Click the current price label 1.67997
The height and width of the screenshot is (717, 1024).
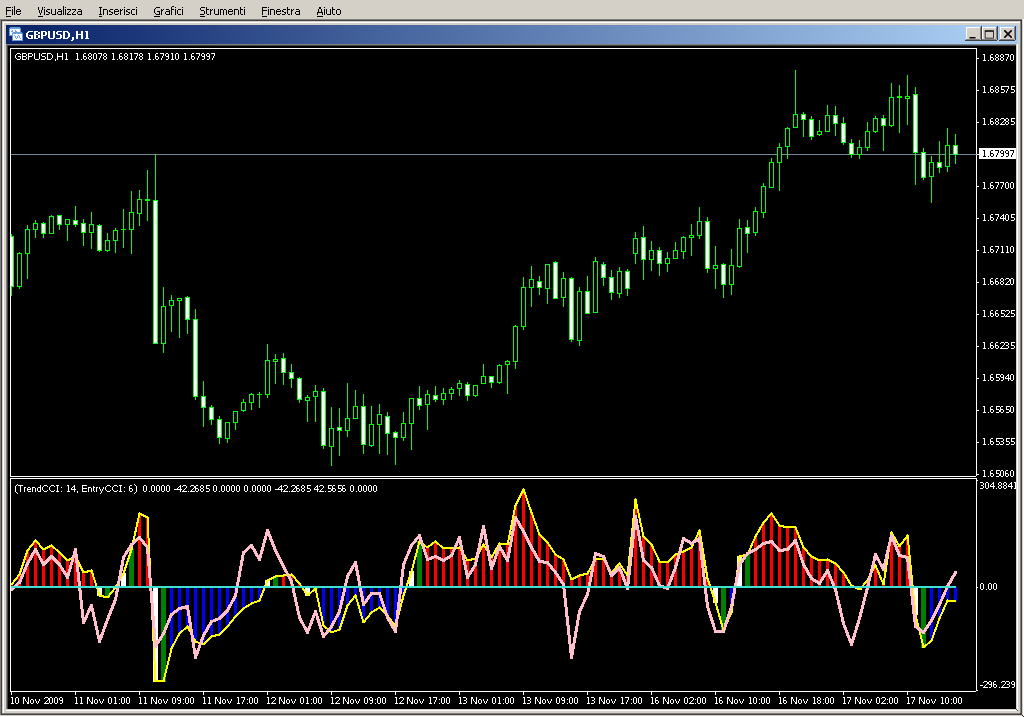click(x=998, y=154)
